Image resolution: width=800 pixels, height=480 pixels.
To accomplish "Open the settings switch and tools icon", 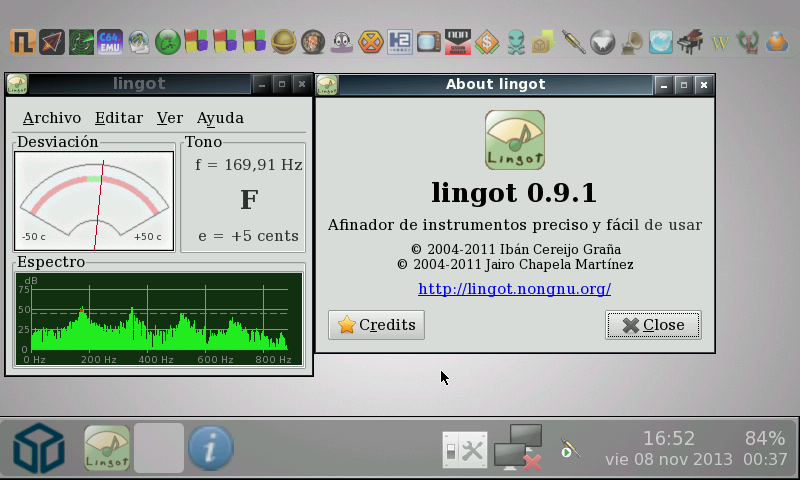I will pyautogui.click(x=464, y=449).
